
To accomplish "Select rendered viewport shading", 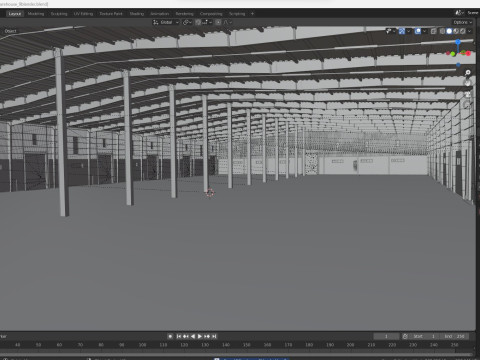I will click(x=462, y=31).
